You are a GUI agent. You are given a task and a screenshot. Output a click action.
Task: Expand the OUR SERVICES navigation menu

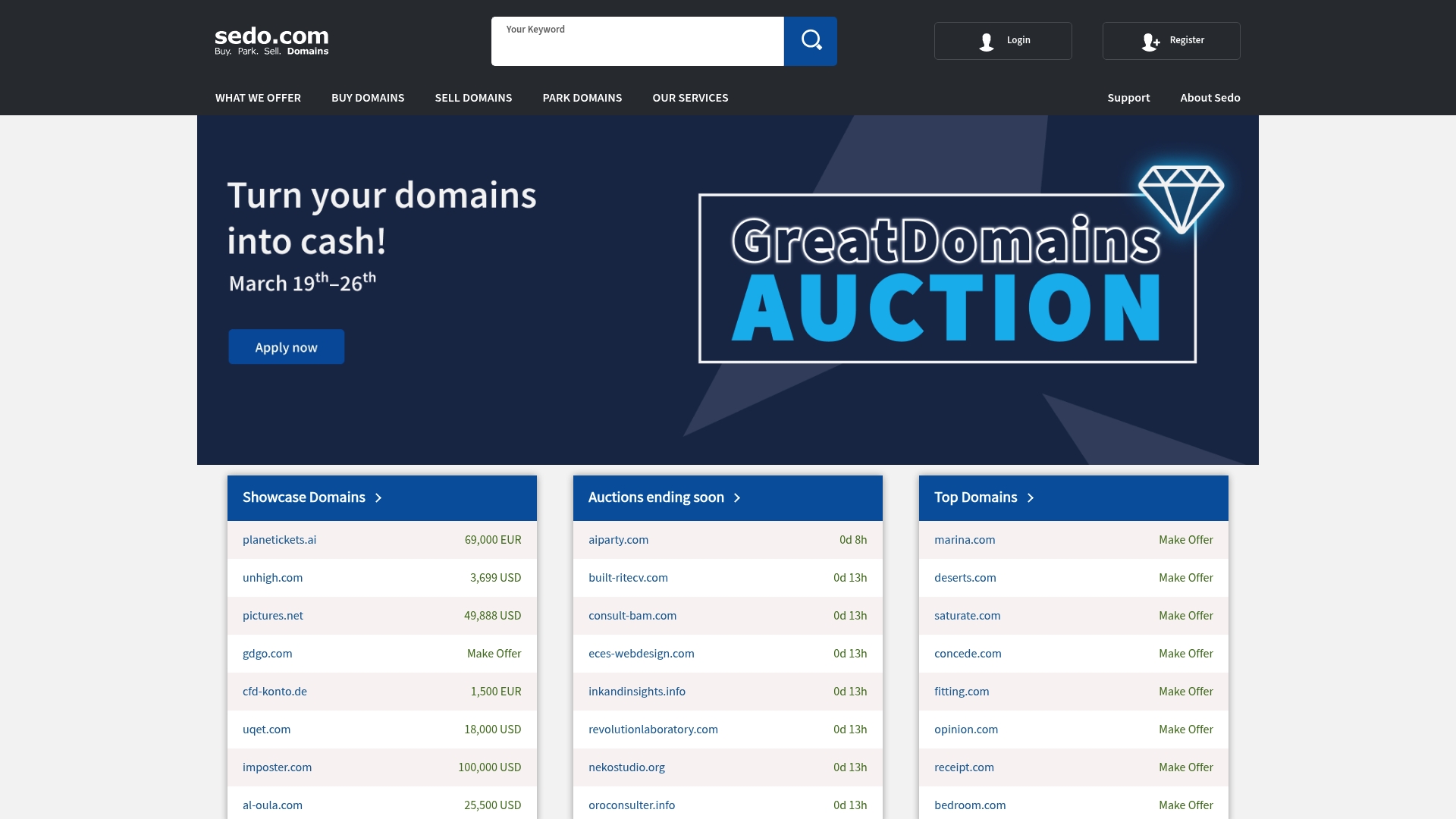(x=690, y=97)
